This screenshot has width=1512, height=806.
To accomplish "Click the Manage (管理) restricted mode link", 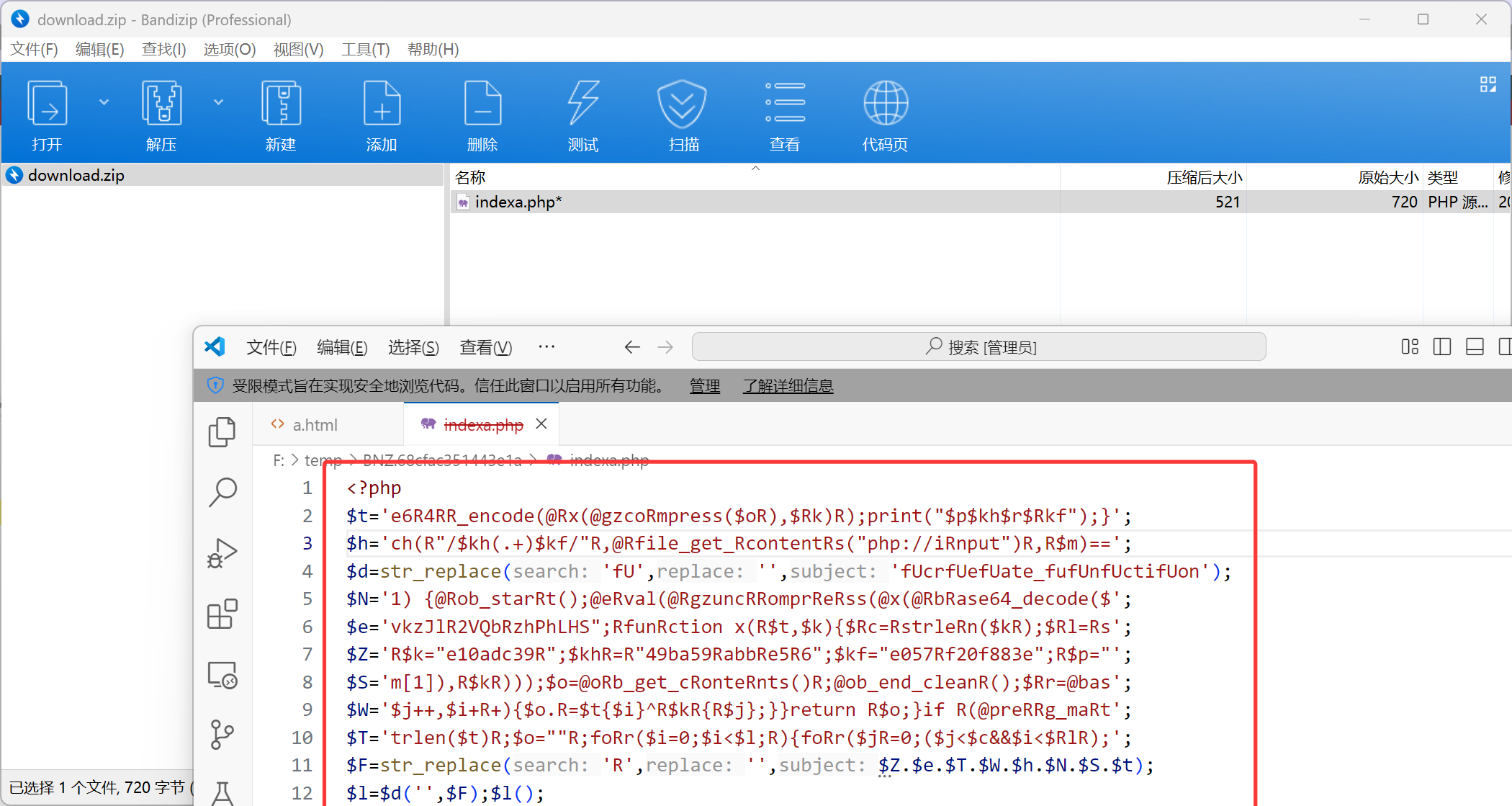I will 704,386.
